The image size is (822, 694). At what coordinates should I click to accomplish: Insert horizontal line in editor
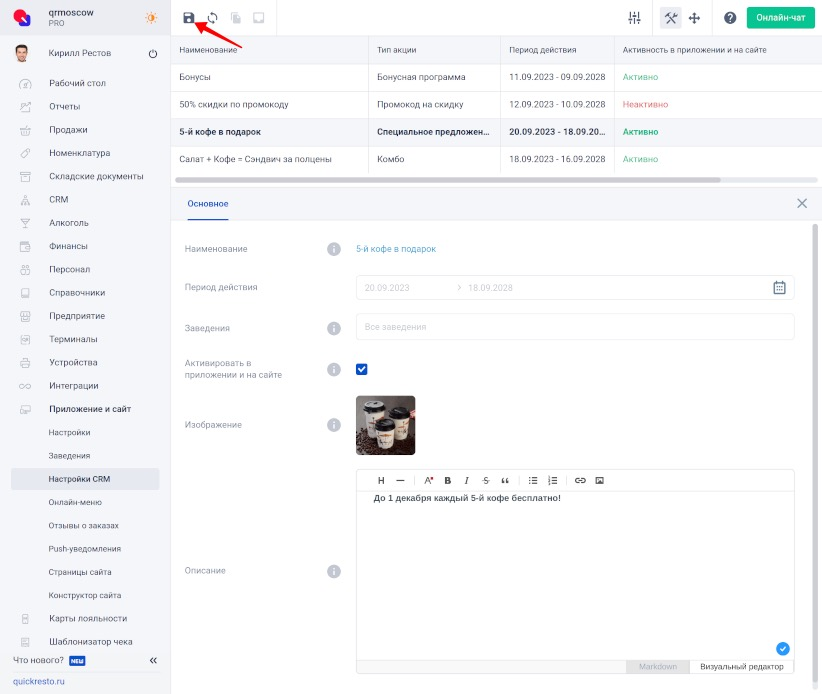coord(401,480)
